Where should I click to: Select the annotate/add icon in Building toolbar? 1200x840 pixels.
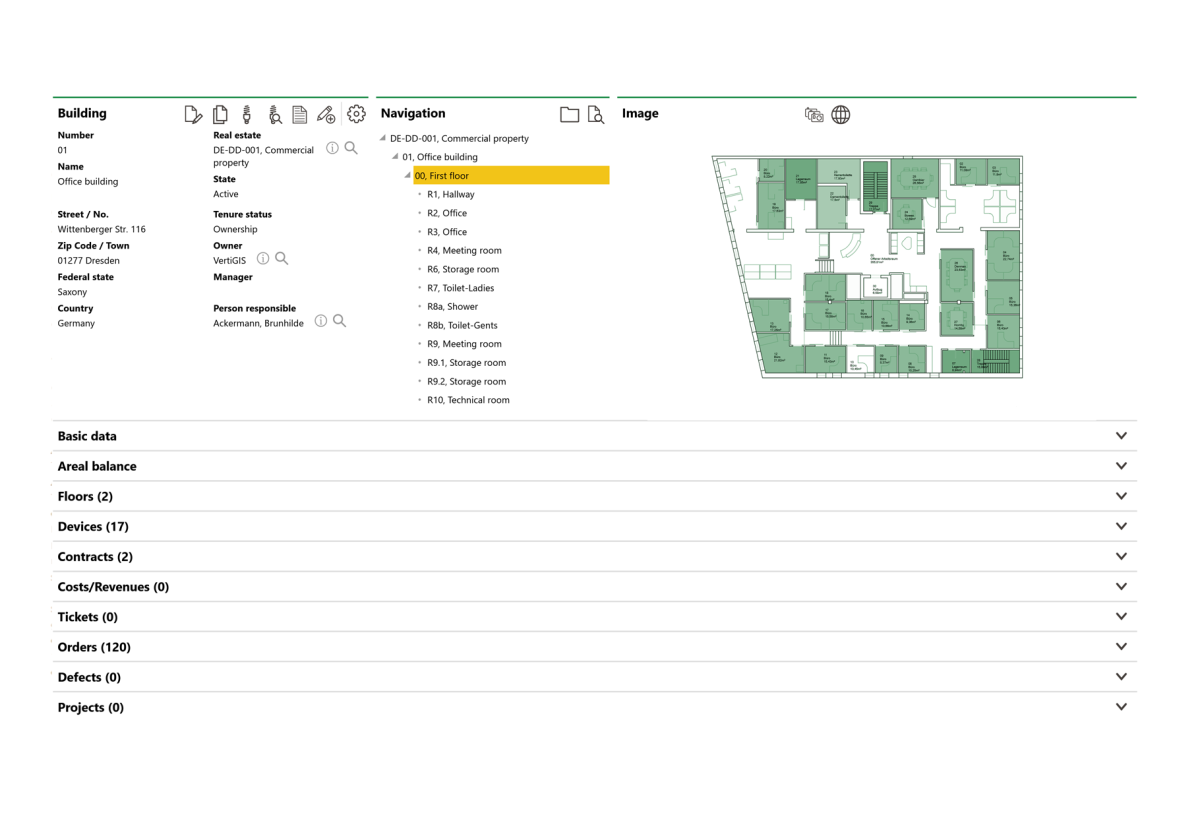click(x=326, y=114)
